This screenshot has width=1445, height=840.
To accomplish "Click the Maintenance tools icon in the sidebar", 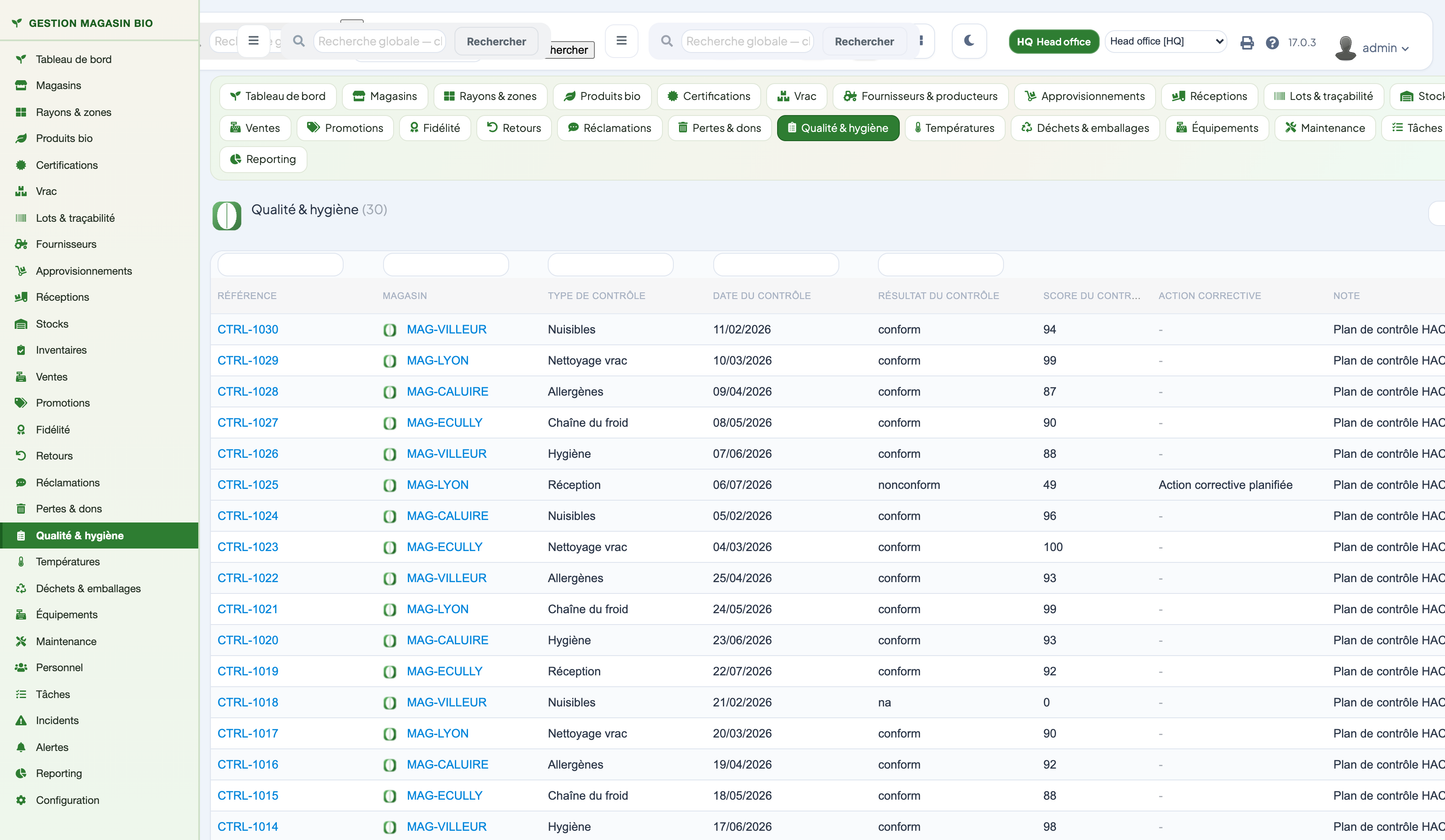I will [x=21, y=641].
